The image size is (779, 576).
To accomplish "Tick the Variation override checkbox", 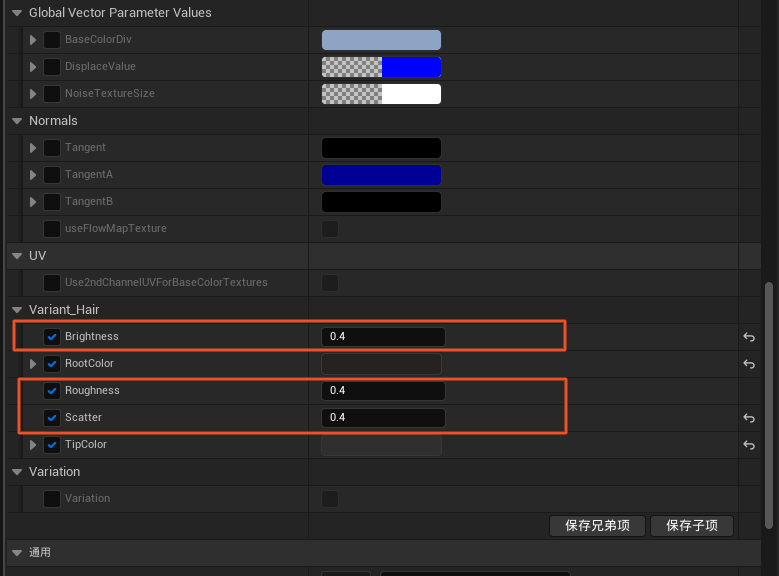I will [52, 499].
